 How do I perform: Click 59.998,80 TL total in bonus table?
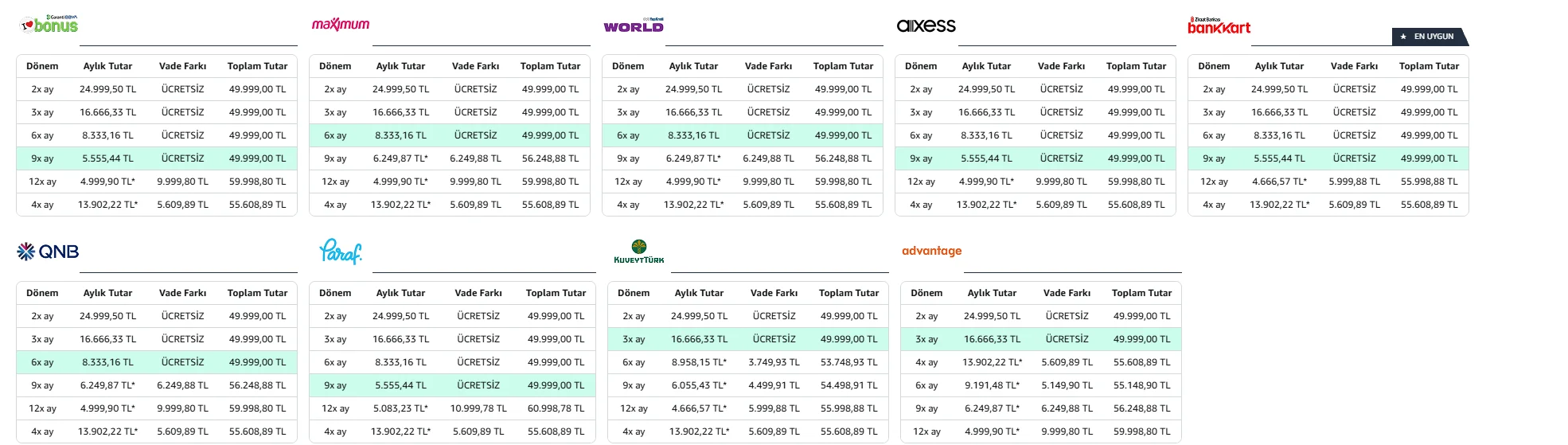(x=257, y=182)
